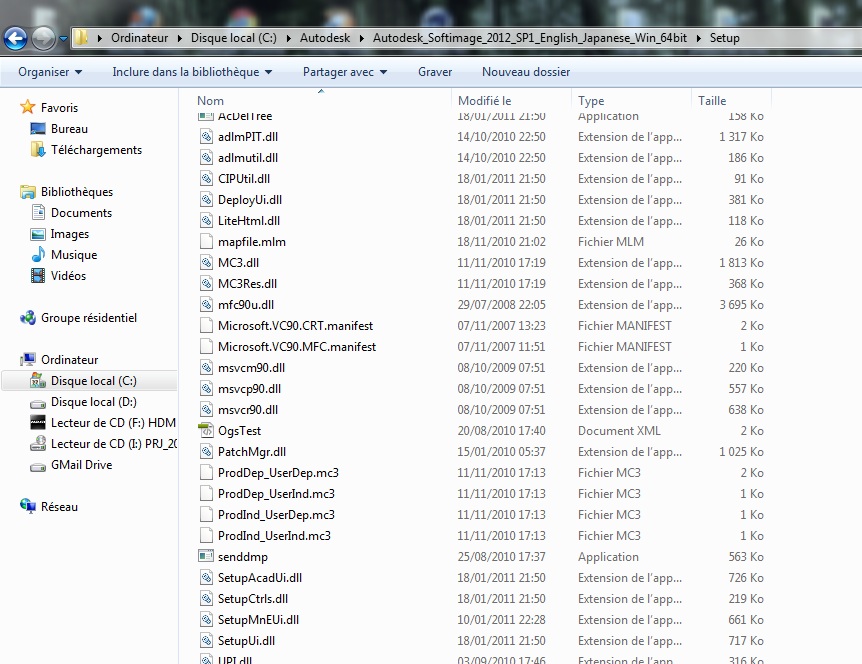Select Réseau network icon in sidebar

(27, 506)
